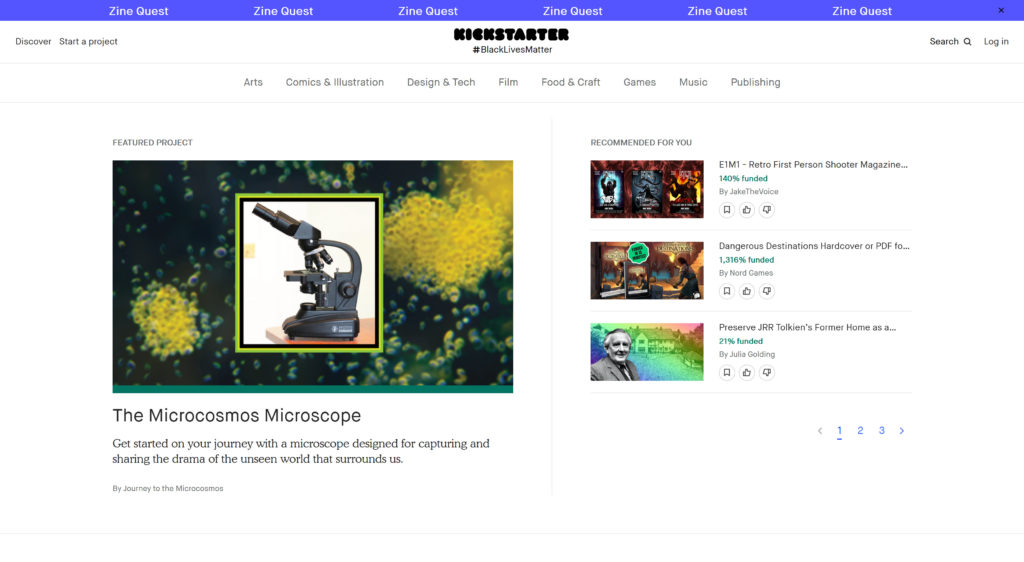
Task: Save the Tolkien's Former Home project
Action: 726,373
